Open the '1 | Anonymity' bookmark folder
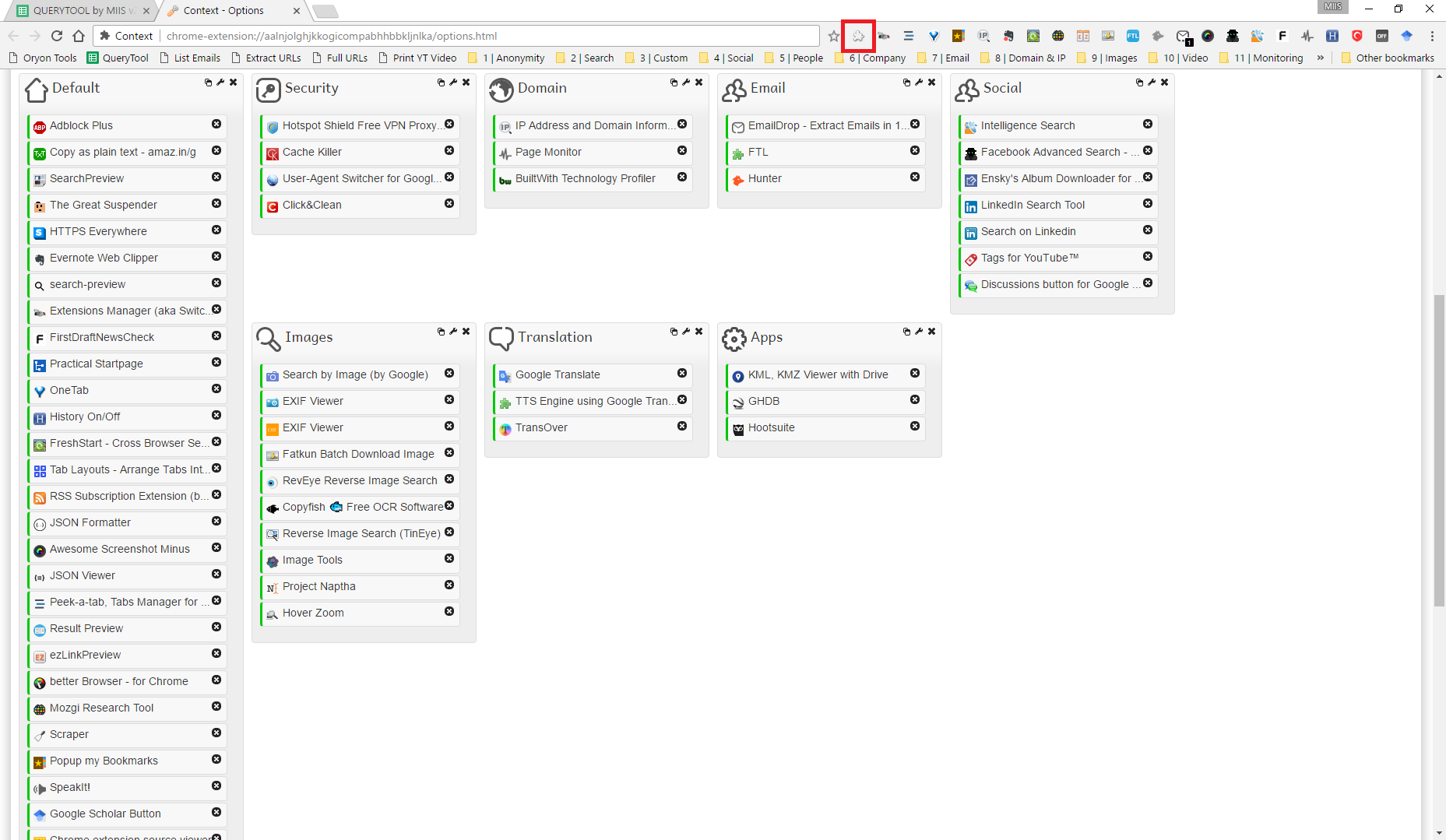Image resolution: width=1446 pixels, height=840 pixels. pos(506,58)
